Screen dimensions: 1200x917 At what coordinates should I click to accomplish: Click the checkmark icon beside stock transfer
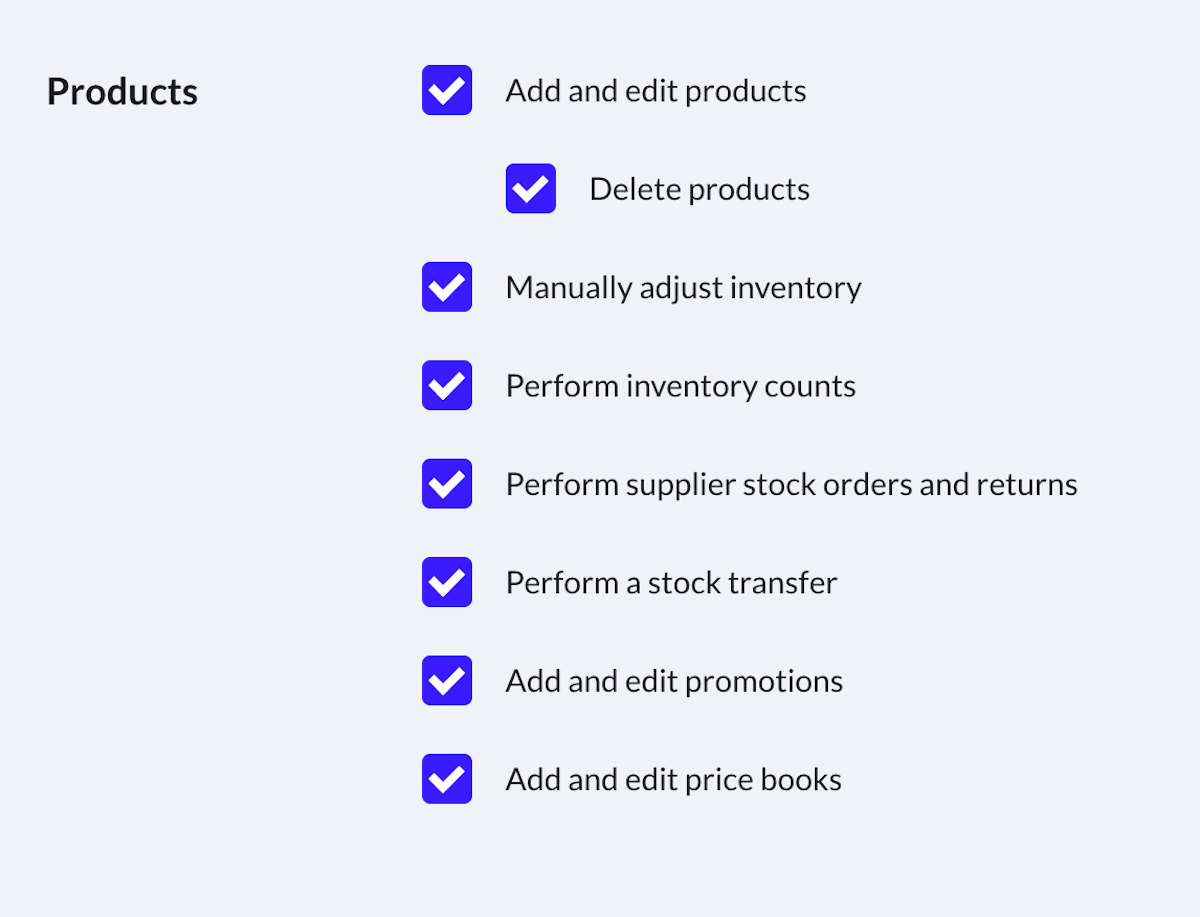[x=447, y=582]
